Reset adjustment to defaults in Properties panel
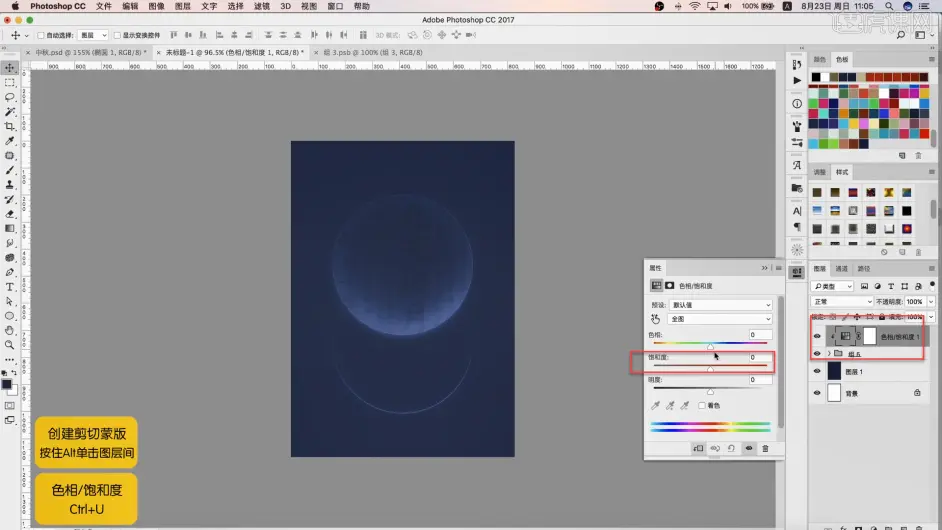This screenshot has height=530, width=942. pos(731,448)
